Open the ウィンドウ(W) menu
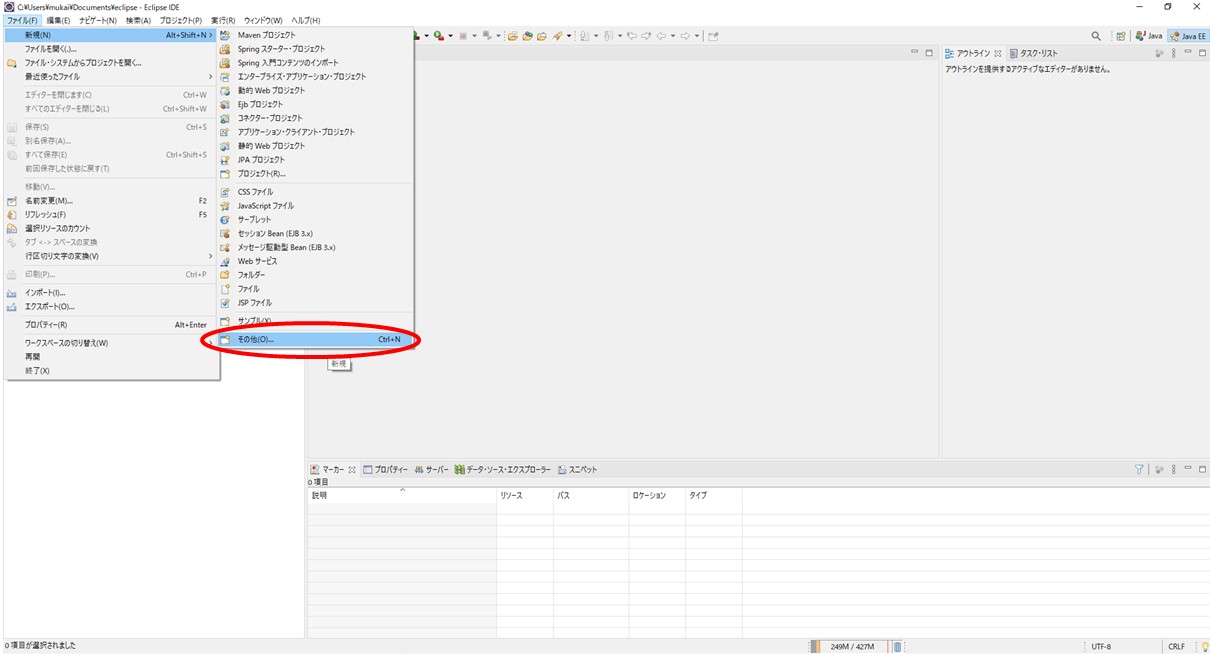The width and height of the screenshot is (1210, 654). (264, 20)
